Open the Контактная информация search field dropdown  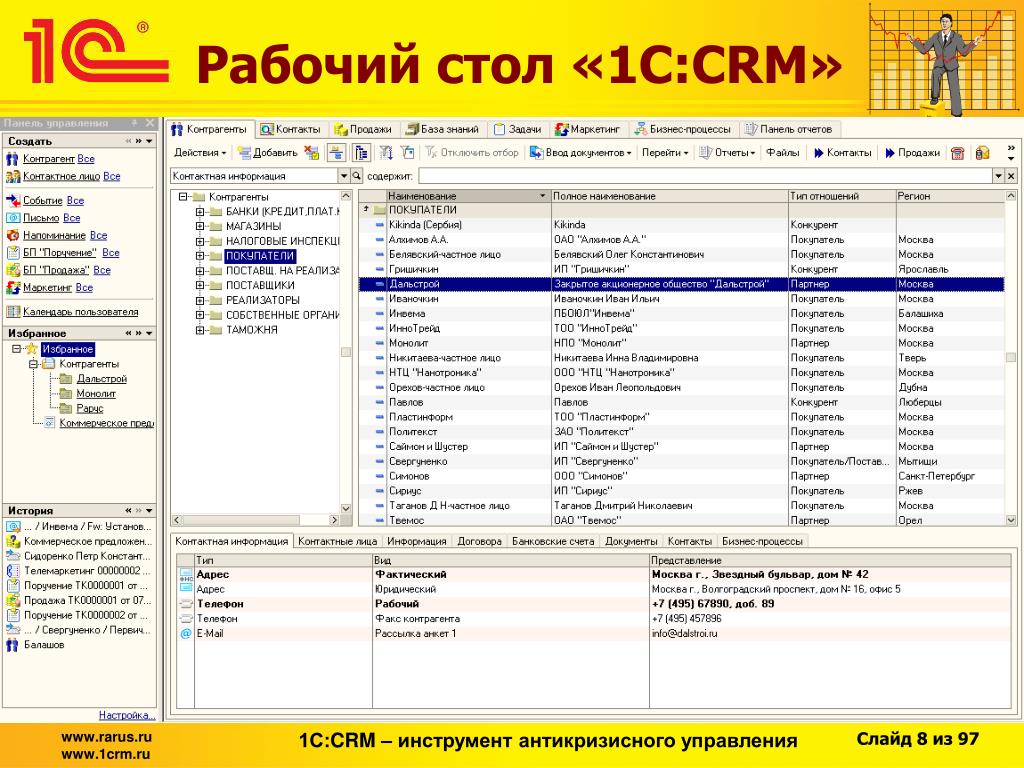click(x=344, y=176)
